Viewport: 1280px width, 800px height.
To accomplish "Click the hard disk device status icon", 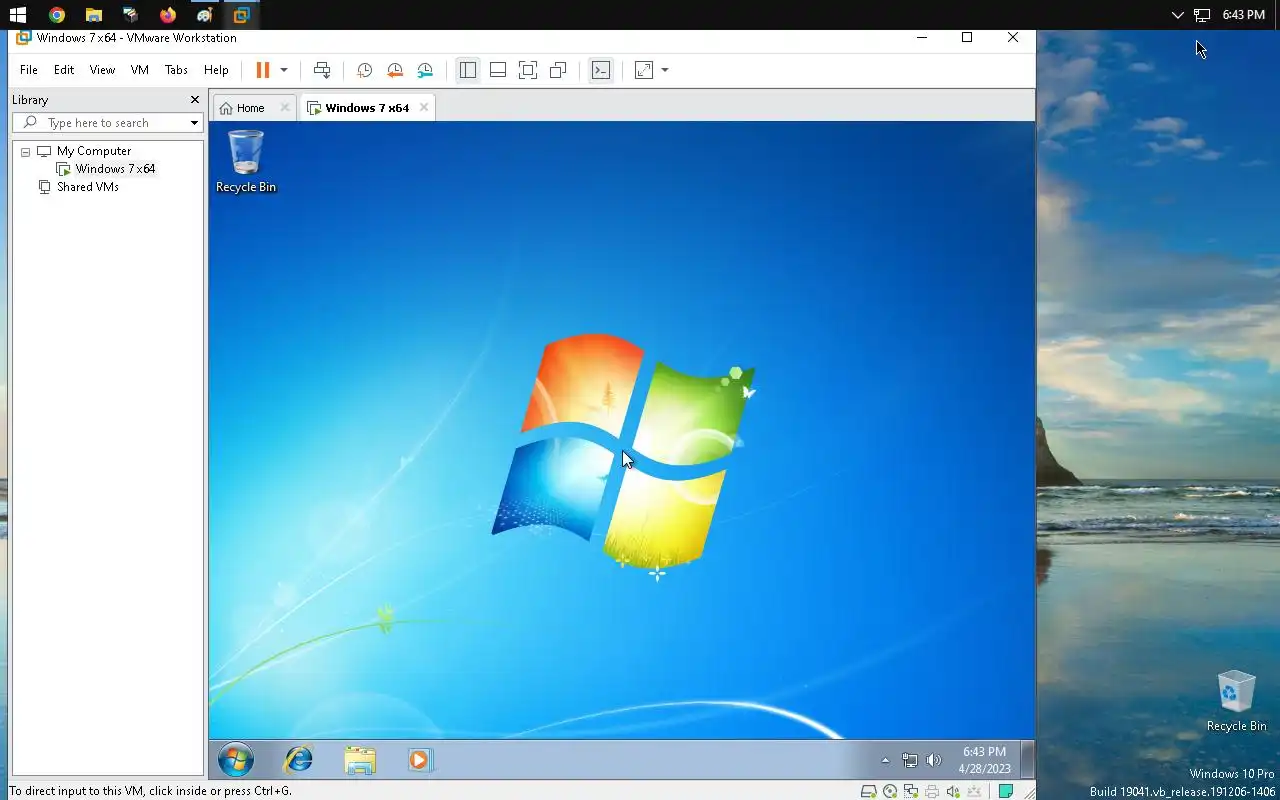I will [x=869, y=792].
